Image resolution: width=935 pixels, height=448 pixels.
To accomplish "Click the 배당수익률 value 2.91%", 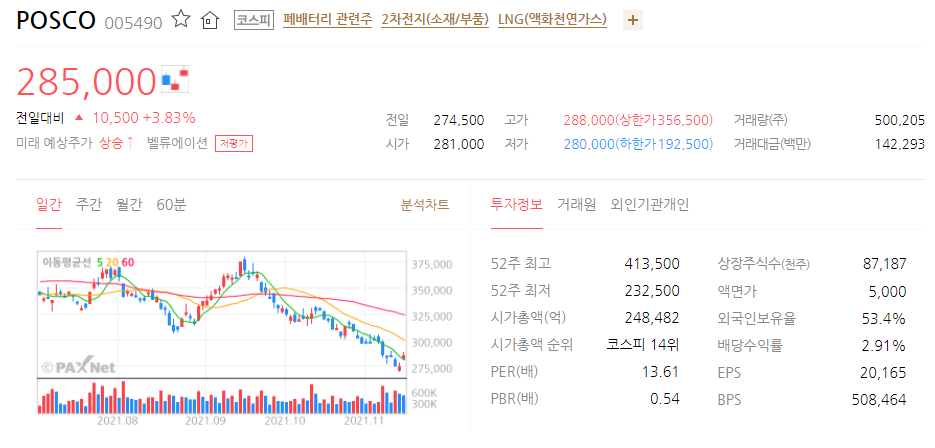I will tap(884, 345).
